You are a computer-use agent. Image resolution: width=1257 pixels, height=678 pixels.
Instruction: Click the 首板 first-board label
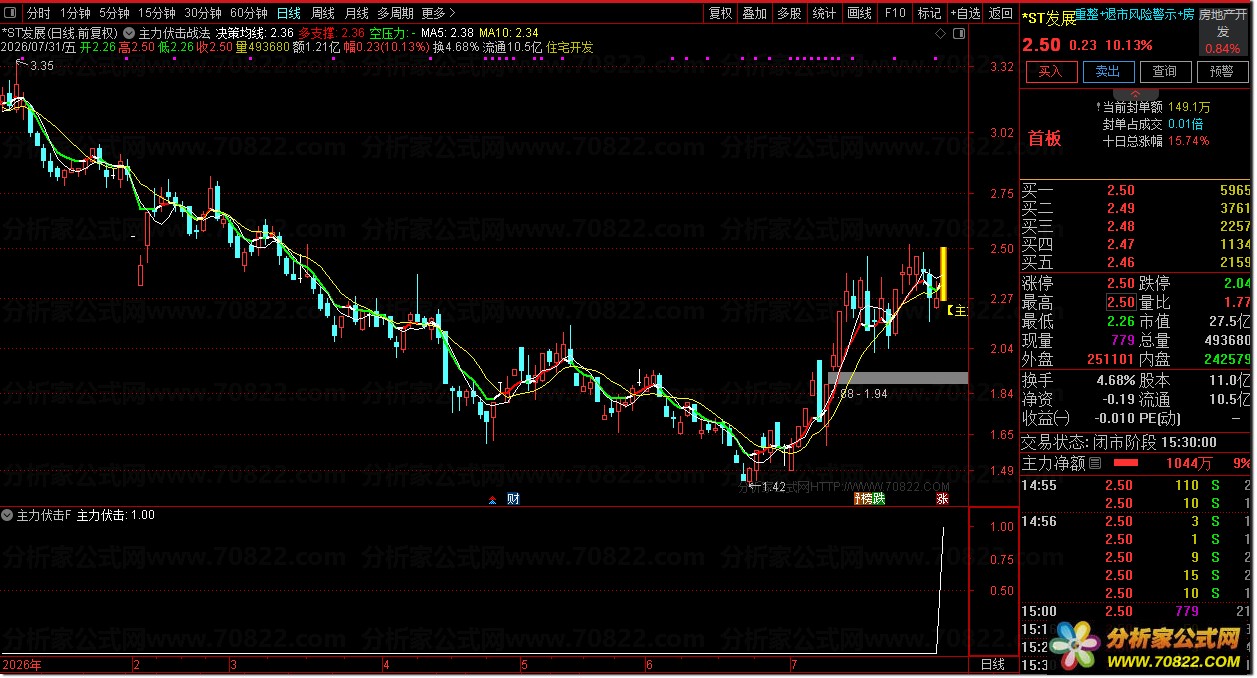click(1044, 138)
